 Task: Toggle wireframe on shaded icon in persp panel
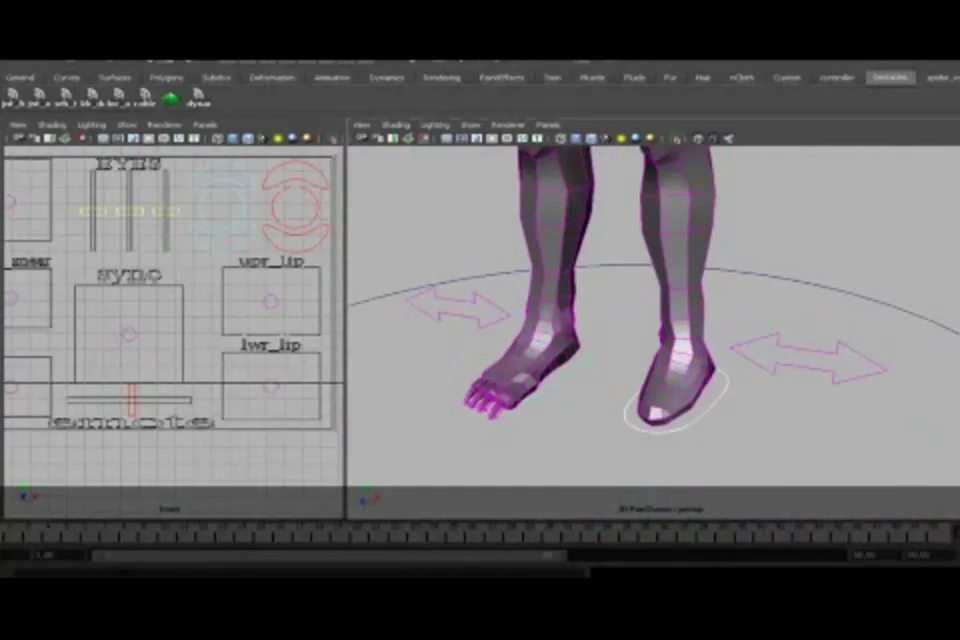tap(591, 139)
